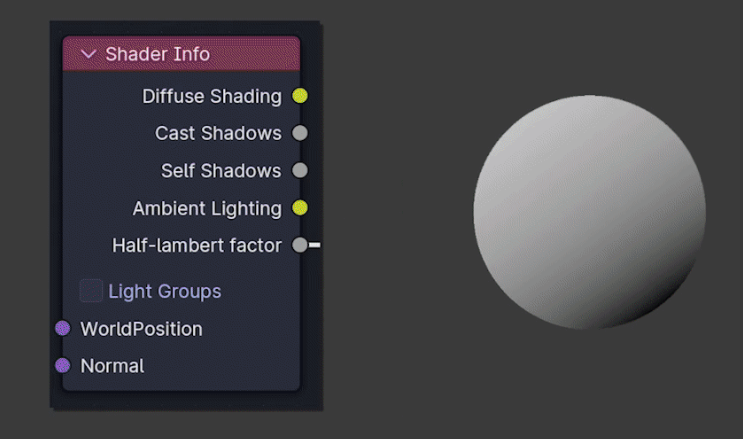
Task: Click the Light Groups label text
Action: (164, 292)
